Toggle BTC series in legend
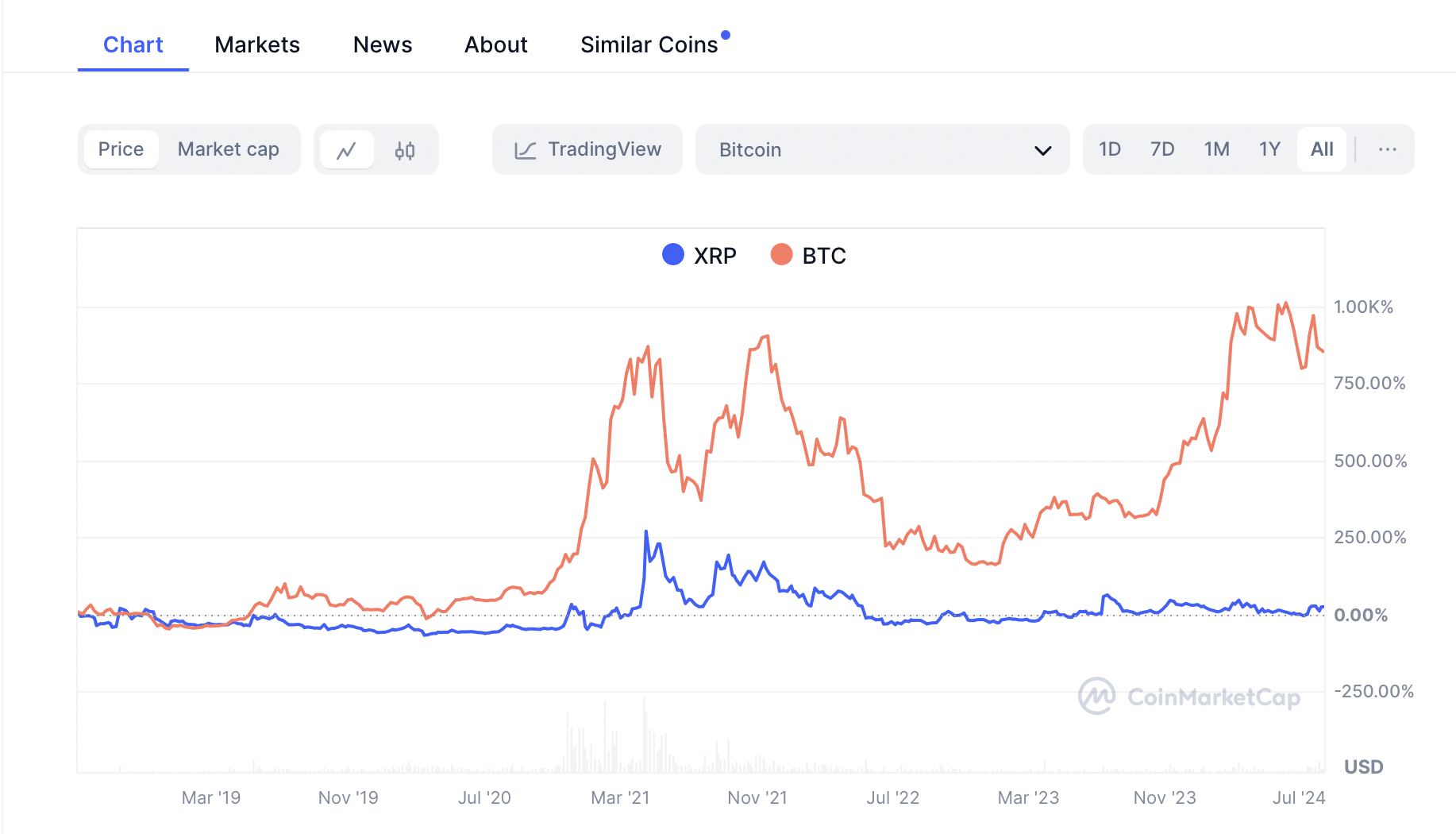This screenshot has height=834, width=1456. tap(808, 255)
